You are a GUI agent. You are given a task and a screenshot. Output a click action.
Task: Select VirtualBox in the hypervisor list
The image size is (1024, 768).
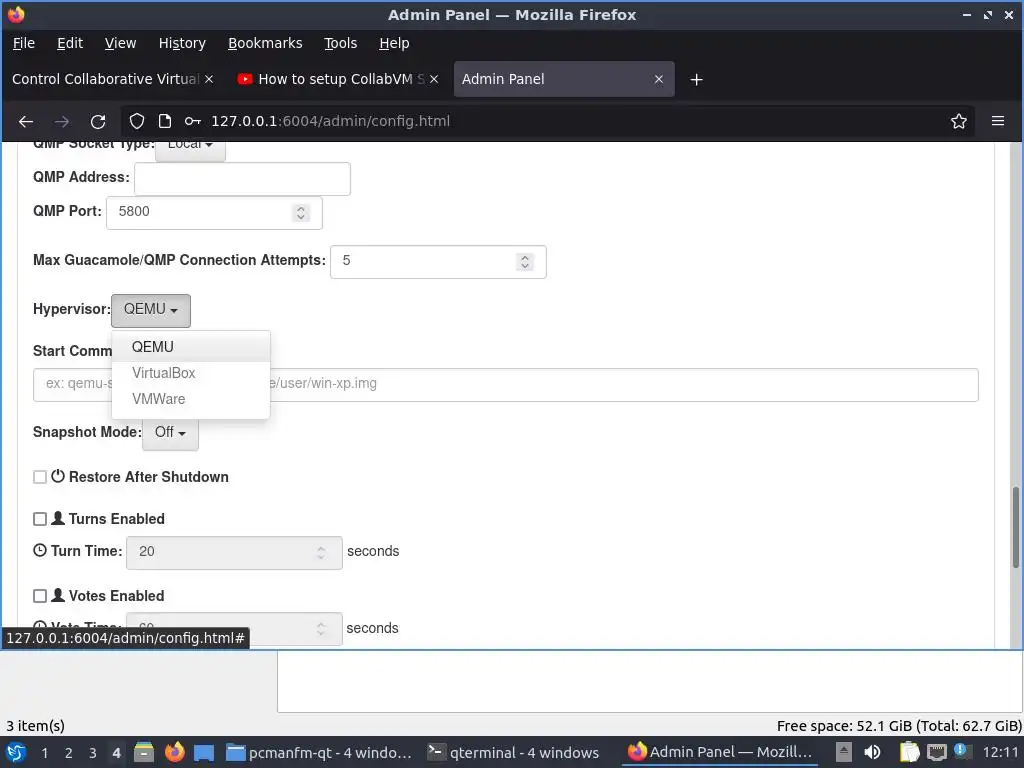click(x=191, y=373)
